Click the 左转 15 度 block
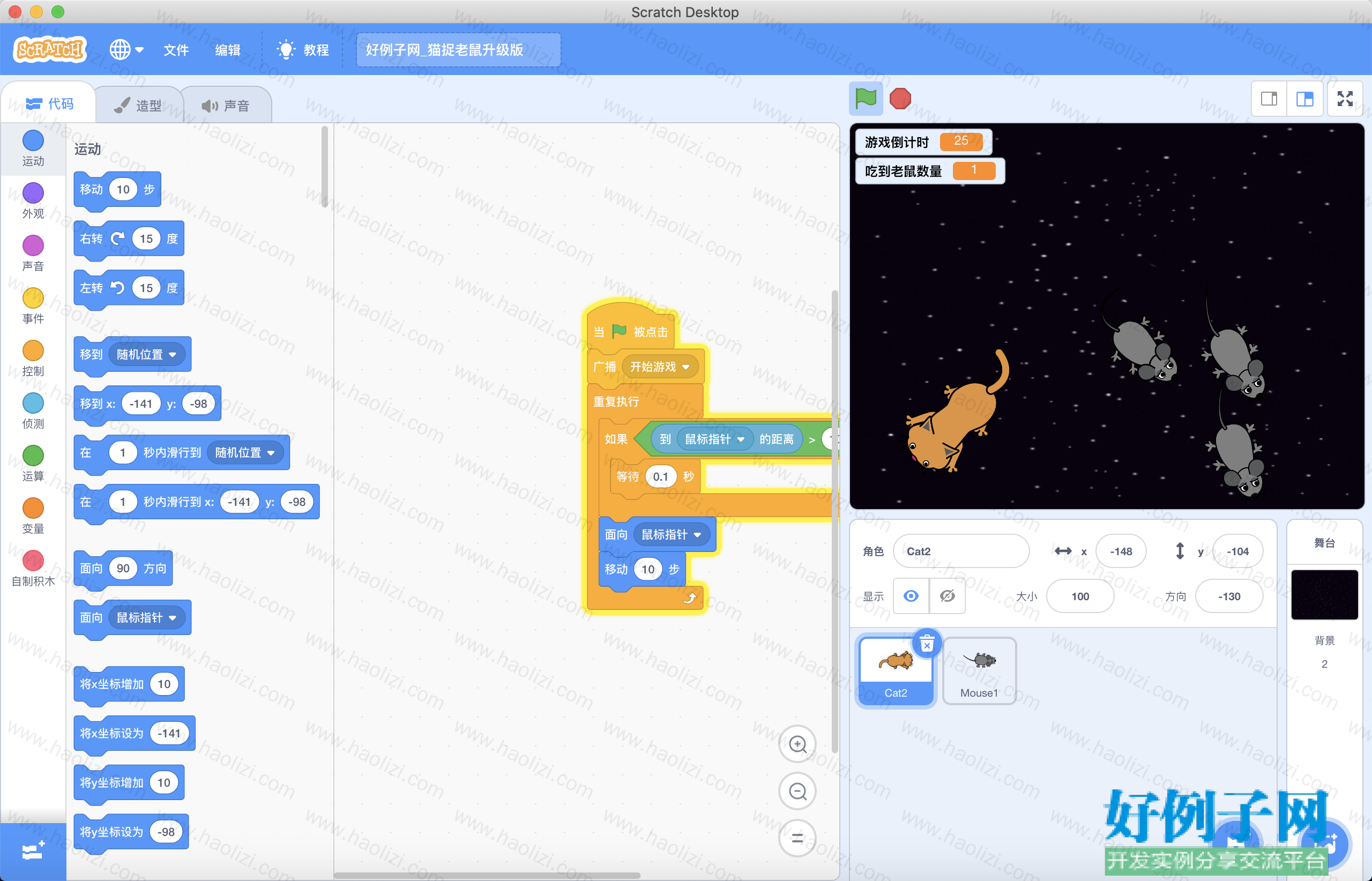 coord(129,288)
